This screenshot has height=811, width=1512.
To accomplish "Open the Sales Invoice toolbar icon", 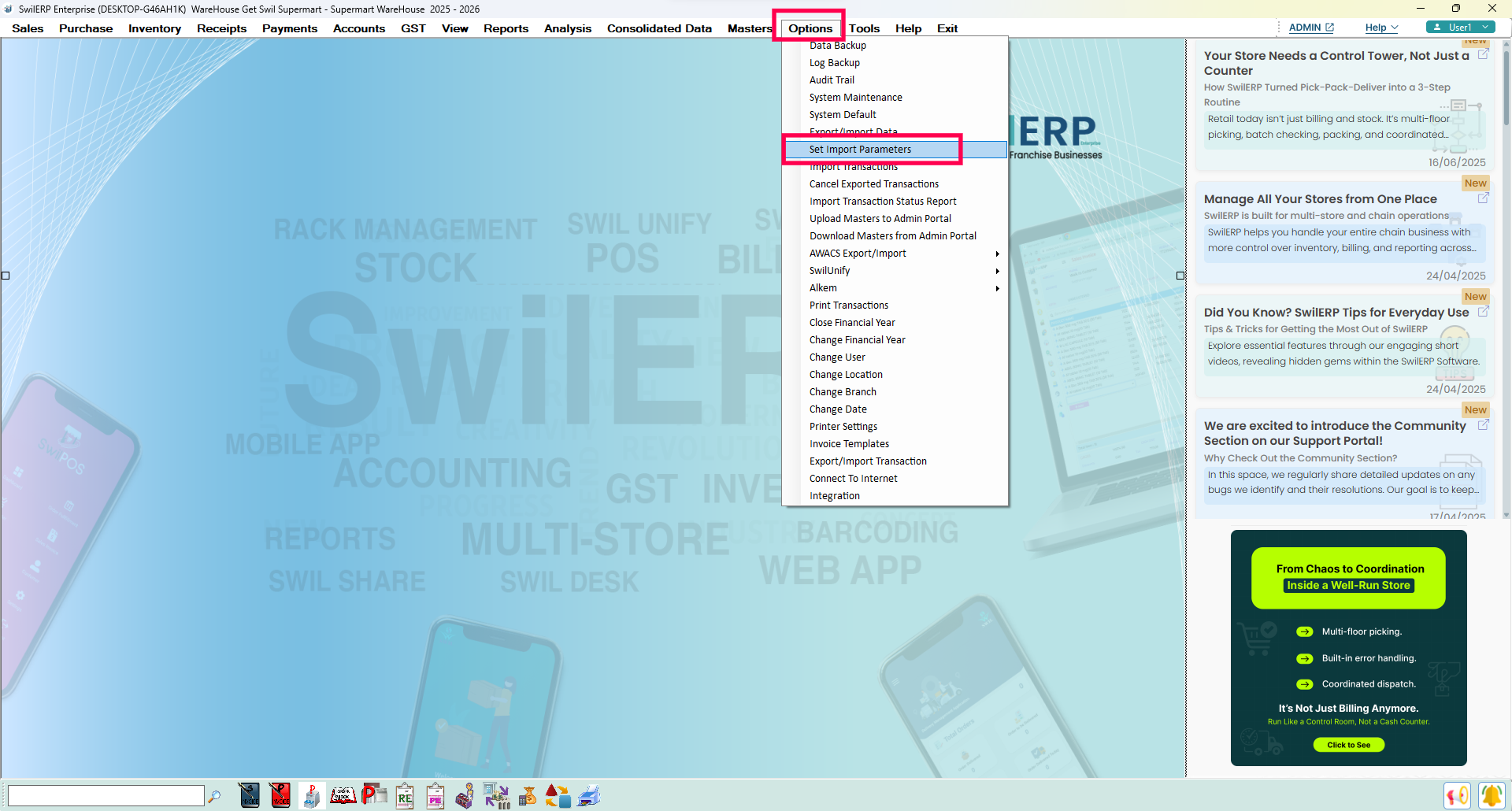I will pos(249,795).
